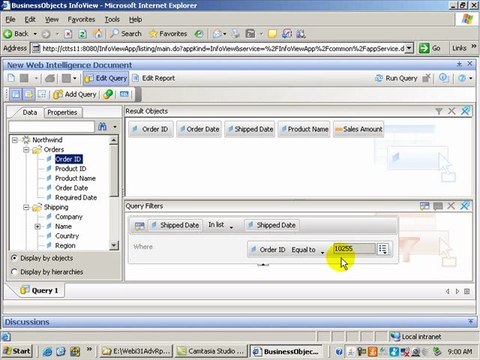Switch to Camtasia Studio taskbar item
480x360 pixels.
[211, 351]
